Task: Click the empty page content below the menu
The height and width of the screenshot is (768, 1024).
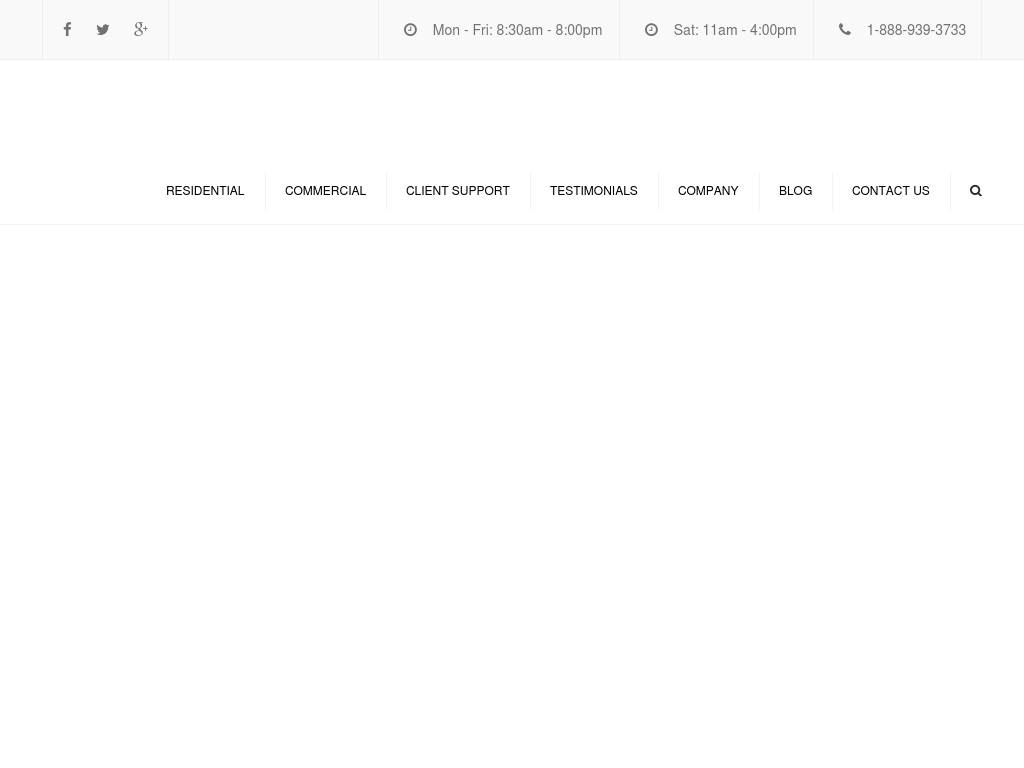Action: tap(512, 480)
